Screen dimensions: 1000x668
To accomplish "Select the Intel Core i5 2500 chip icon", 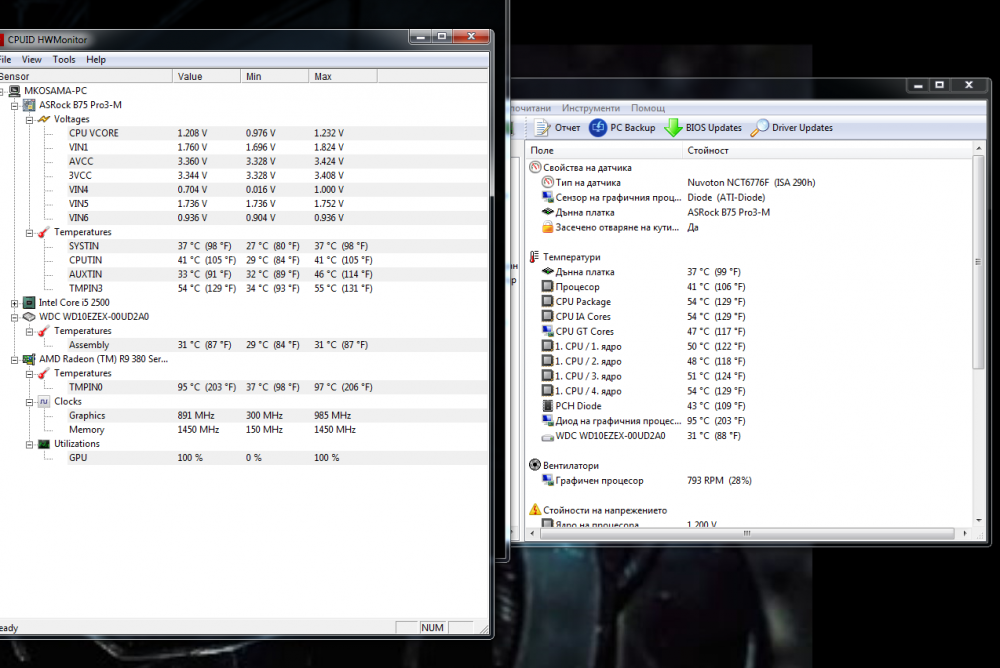I will 29,302.
